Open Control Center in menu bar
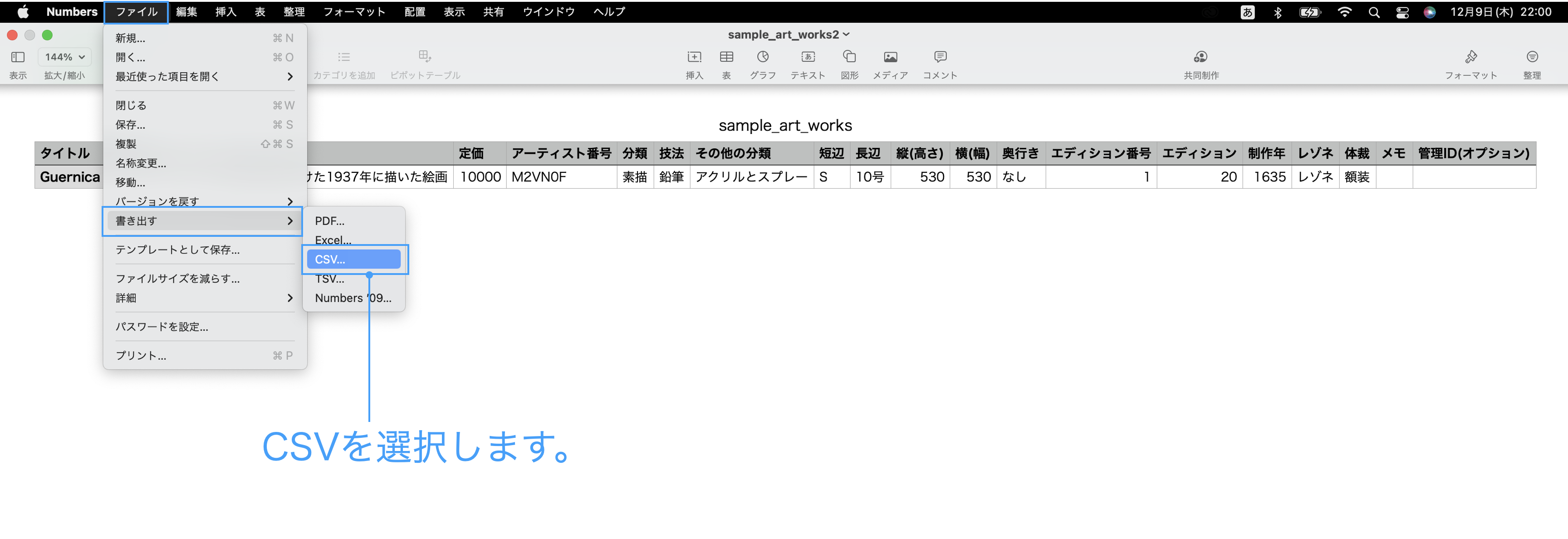 pyautogui.click(x=1402, y=12)
